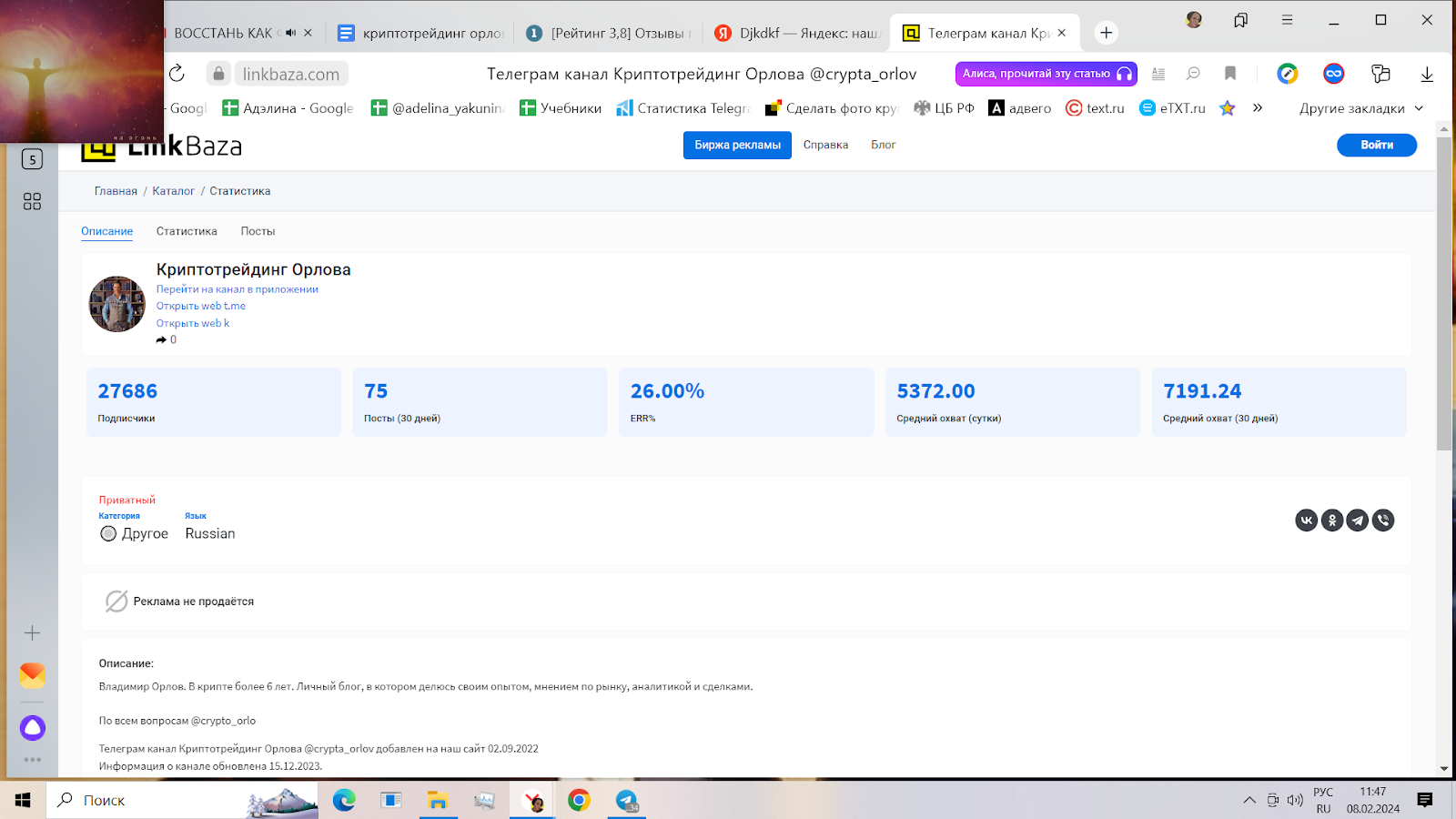The height and width of the screenshot is (819, 1456).
Task: Open text.ru bookmark
Action: [1095, 108]
